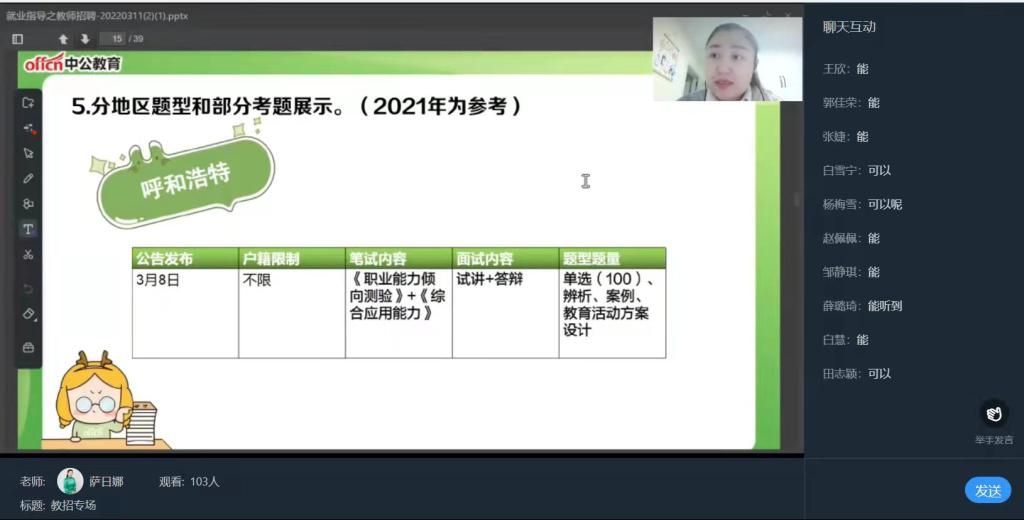Go to next slide with down arrow
The image size is (1024, 520).
click(85, 39)
